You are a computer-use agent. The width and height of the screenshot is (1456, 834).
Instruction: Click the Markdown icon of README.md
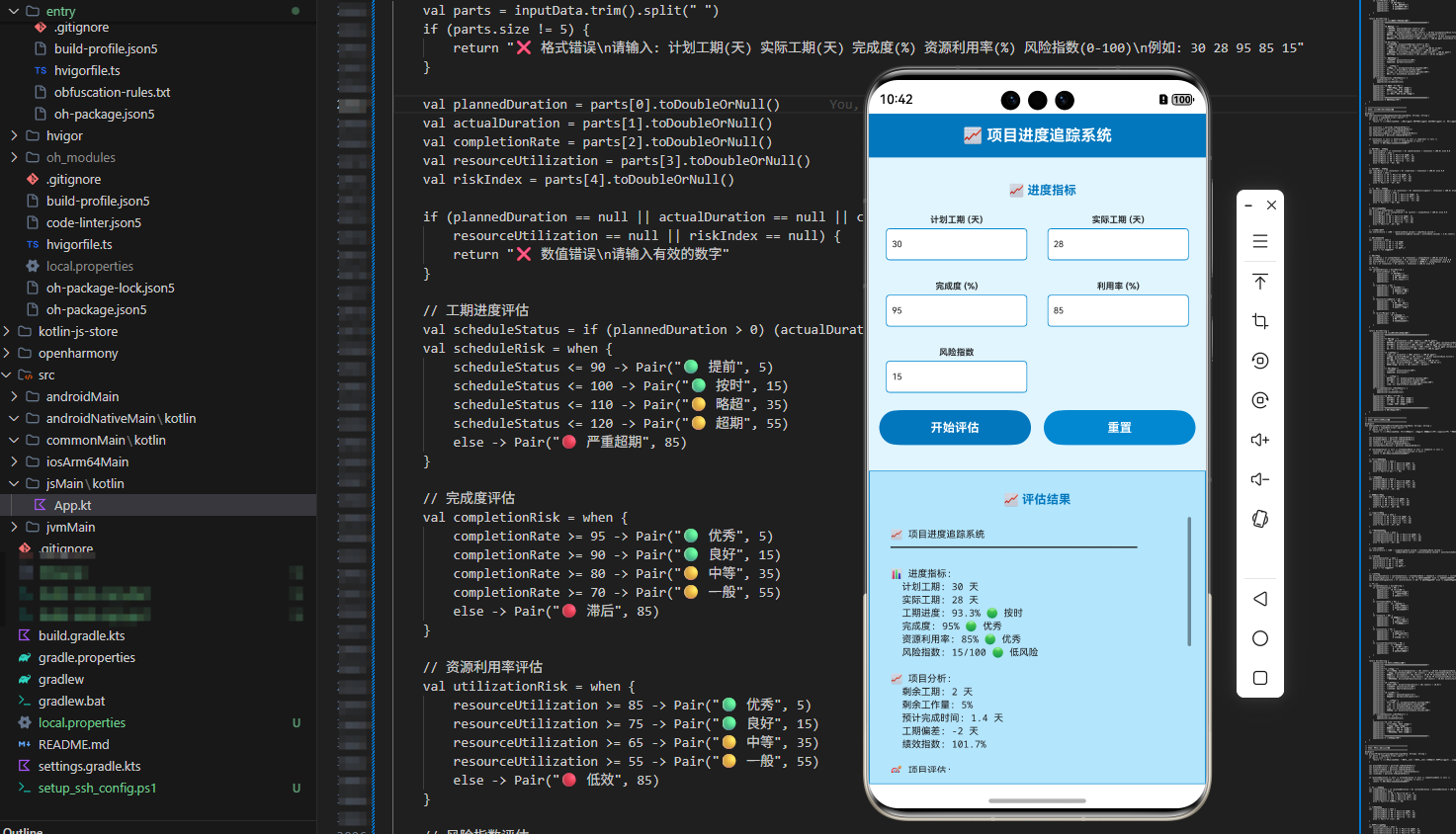25,744
